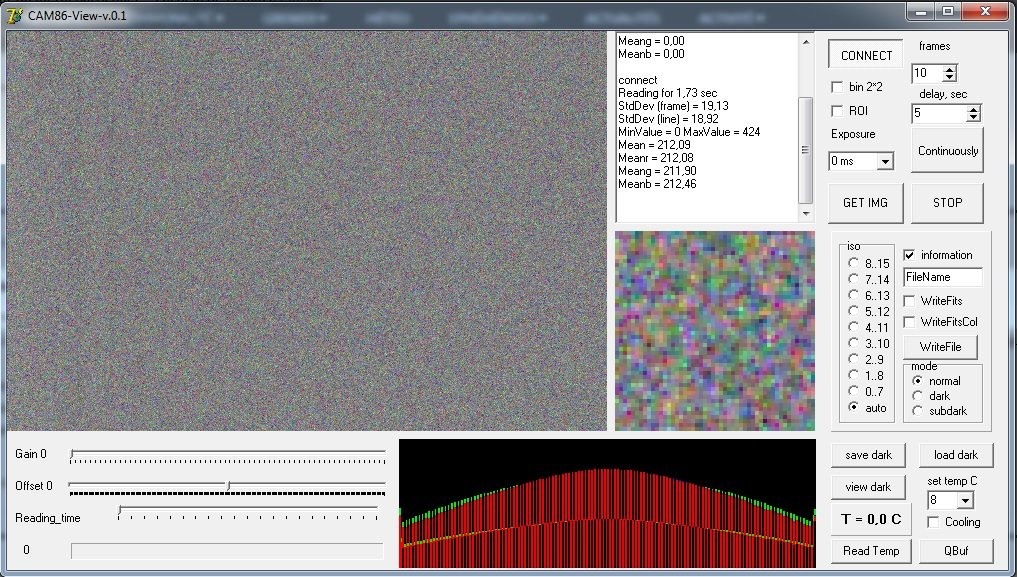Select iso 3..10 radio button
The width and height of the screenshot is (1017, 577).
(x=854, y=343)
